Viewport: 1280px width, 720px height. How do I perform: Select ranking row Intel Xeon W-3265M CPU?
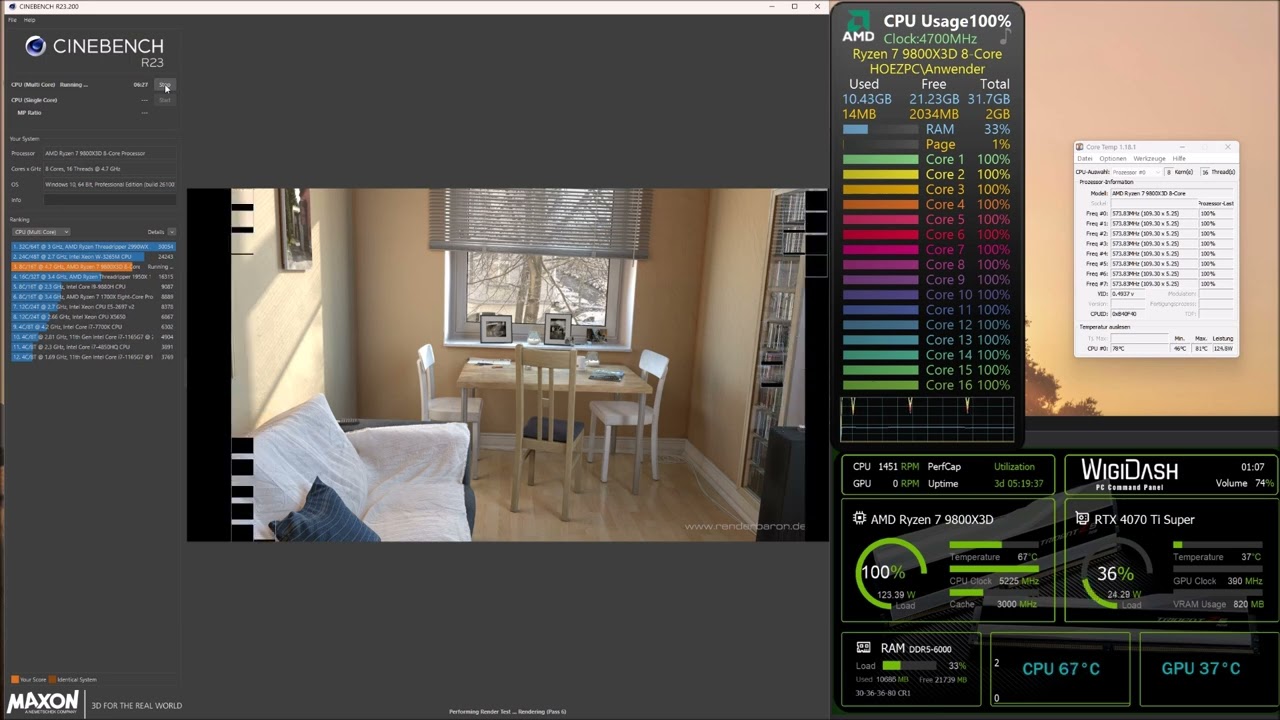[x=93, y=257]
